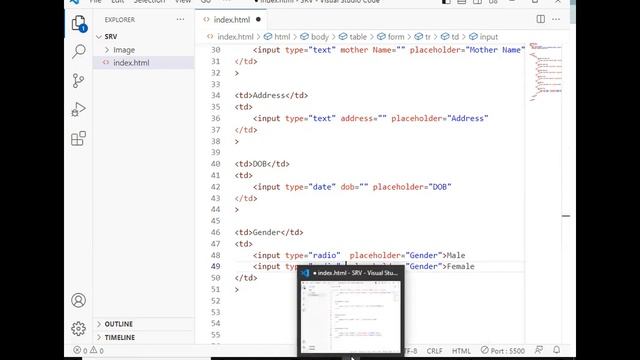Screen dimensions: 640x360
Task: Open the Explorer view in the activity bar
Action: [79, 23]
